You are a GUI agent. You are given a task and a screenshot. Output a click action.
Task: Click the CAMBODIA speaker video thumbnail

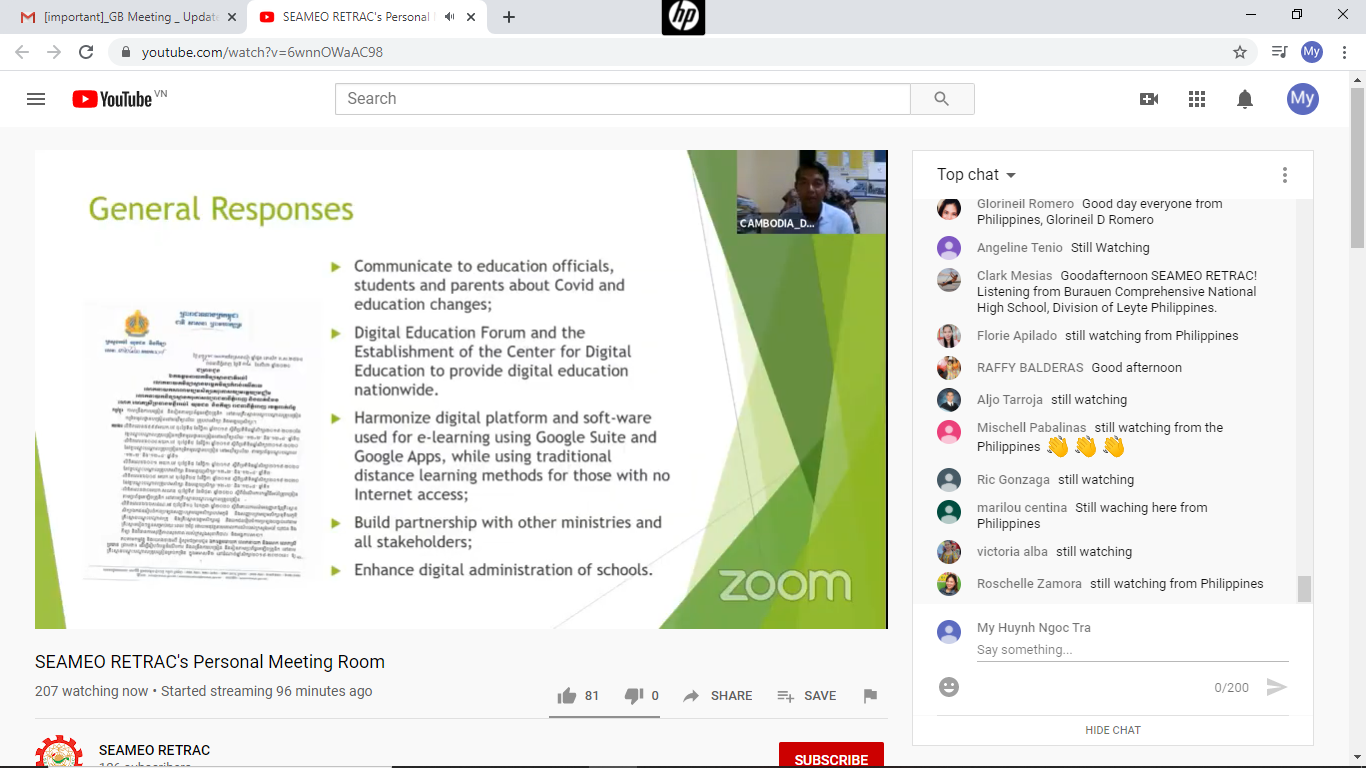811,192
